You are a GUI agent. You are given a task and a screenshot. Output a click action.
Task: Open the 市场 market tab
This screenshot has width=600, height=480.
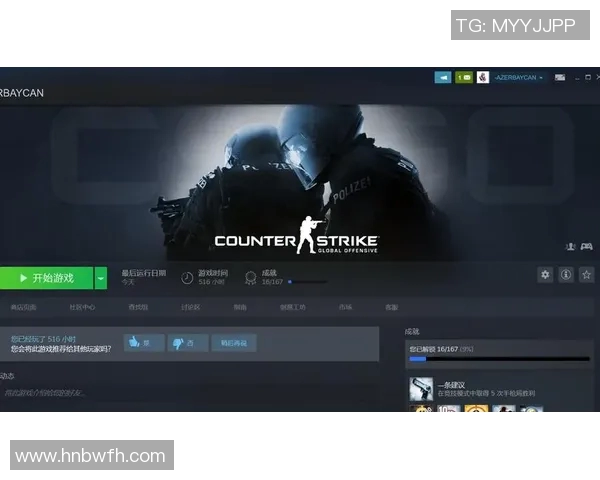coord(345,307)
